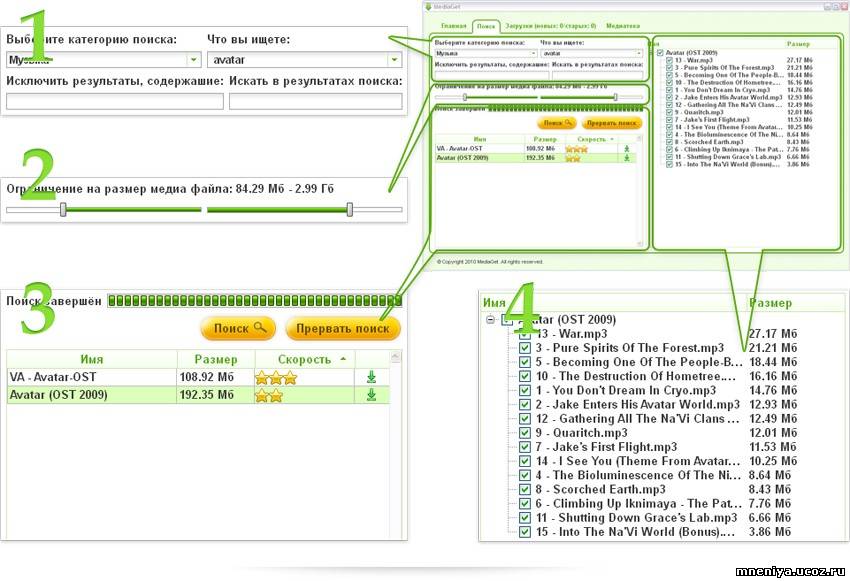Click two-star speed rating of Avatar (OST 2009), enlarged table
Screen dimensions: 850x581
point(269,395)
